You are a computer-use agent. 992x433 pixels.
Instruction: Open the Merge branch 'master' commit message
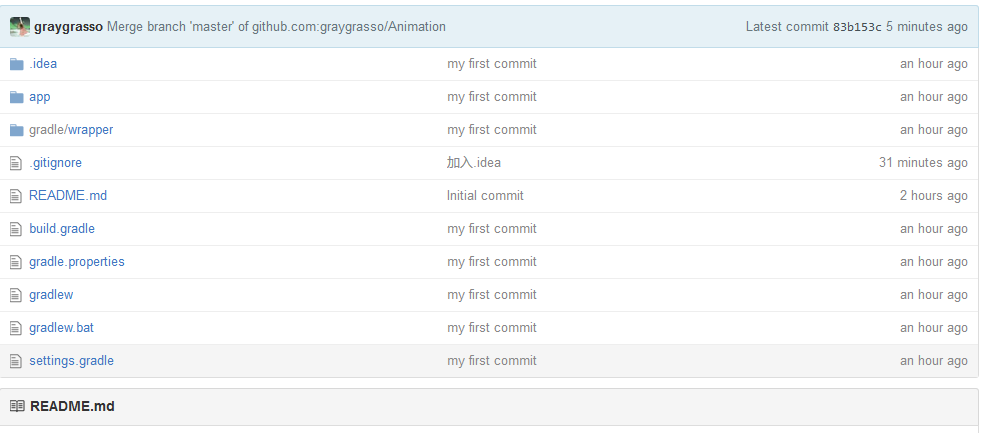[276, 27]
